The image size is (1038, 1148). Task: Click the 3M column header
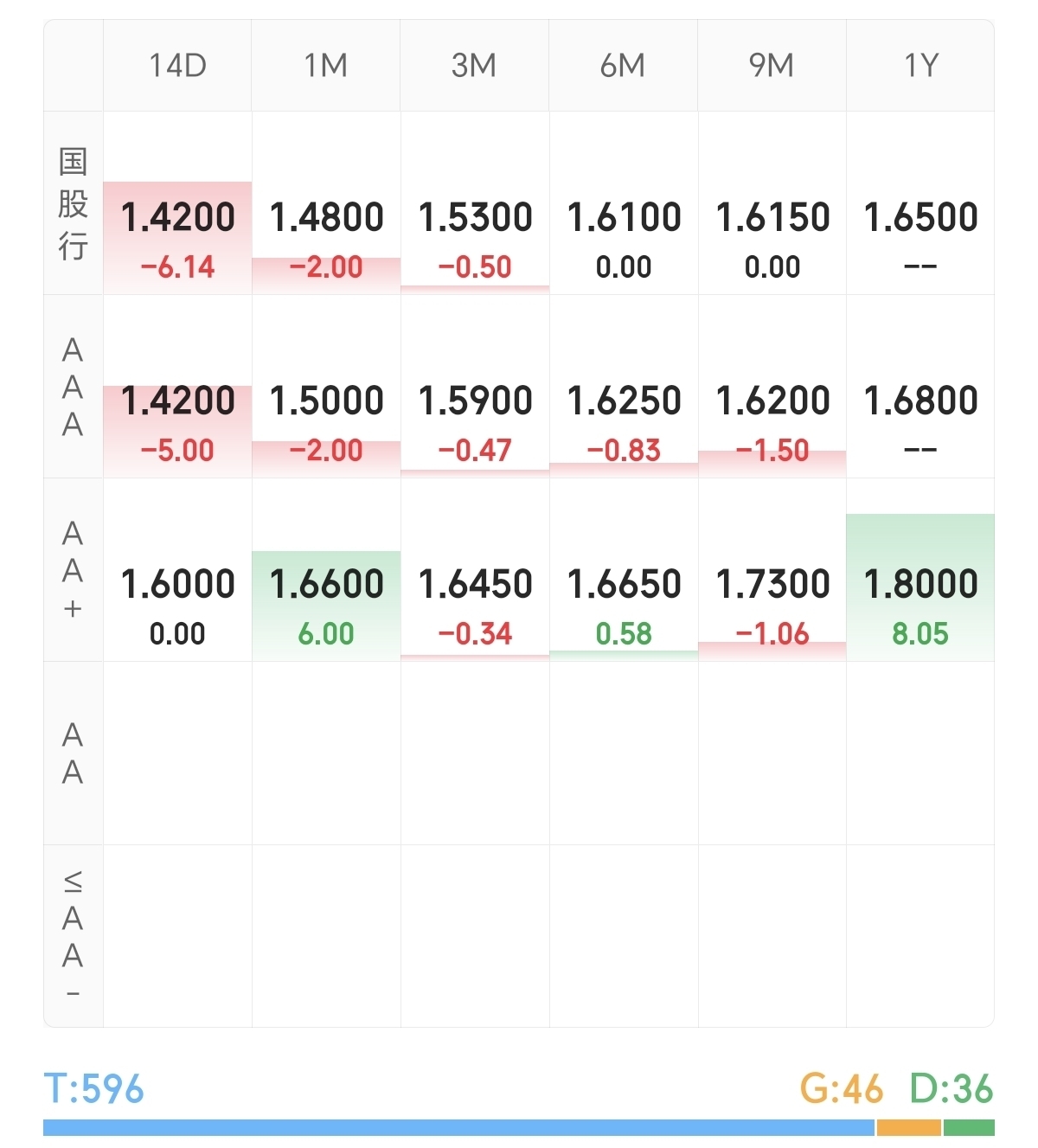[x=474, y=66]
